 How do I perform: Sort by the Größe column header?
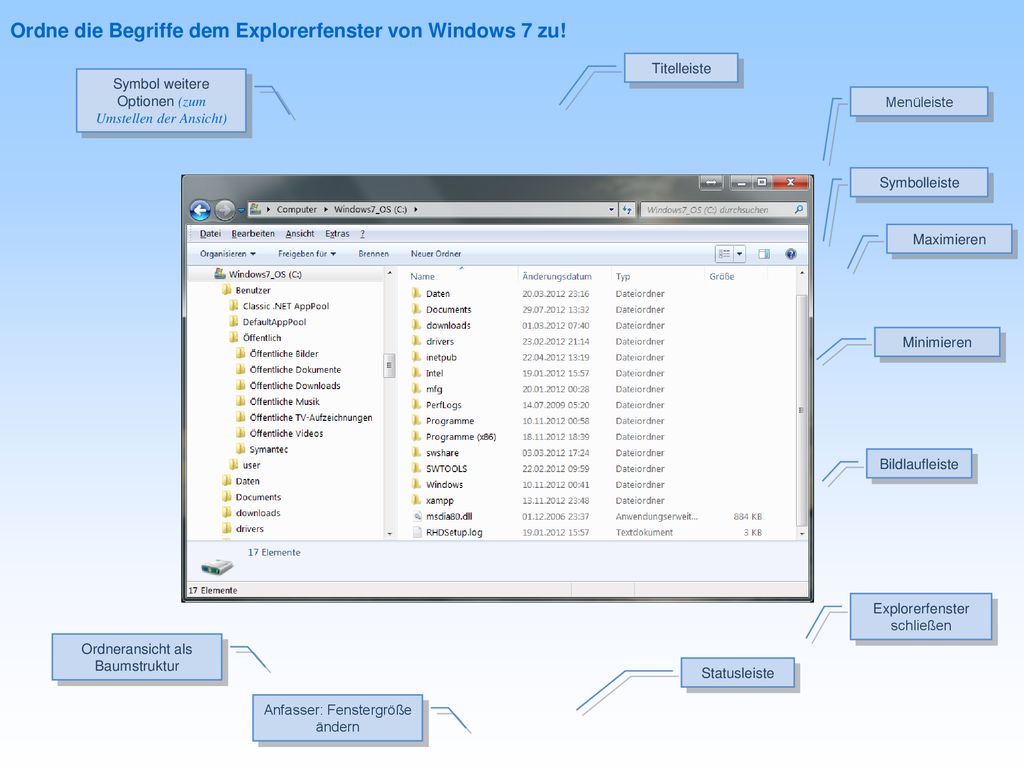[722, 276]
